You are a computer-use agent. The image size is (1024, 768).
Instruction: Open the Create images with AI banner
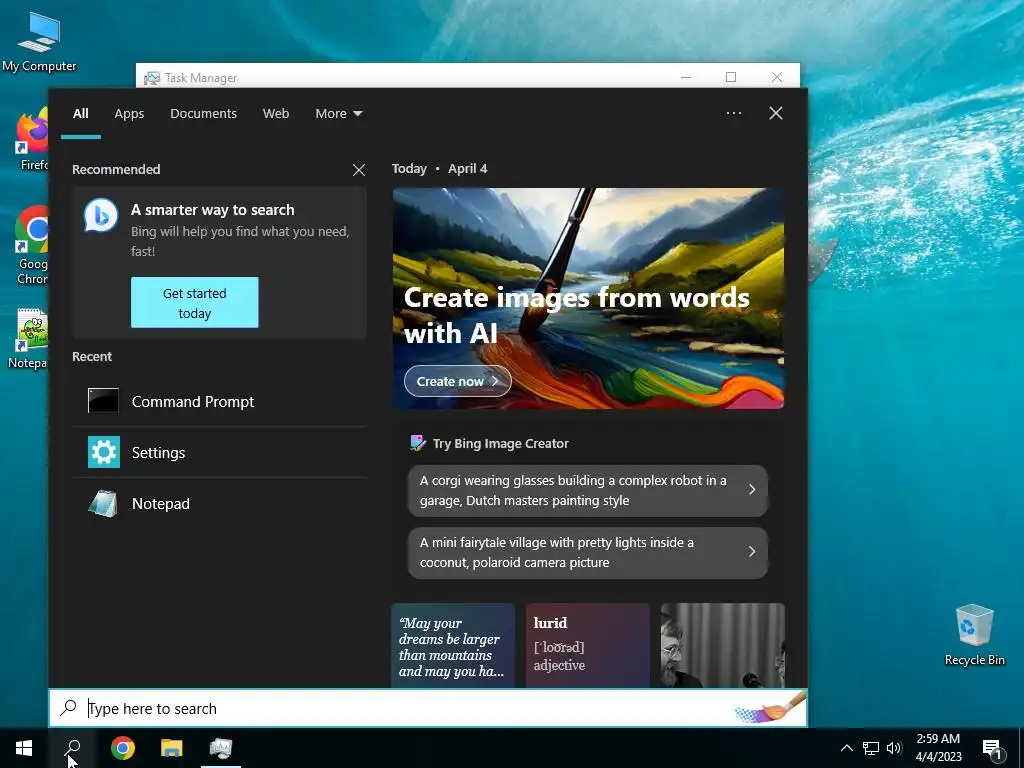point(588,298)
